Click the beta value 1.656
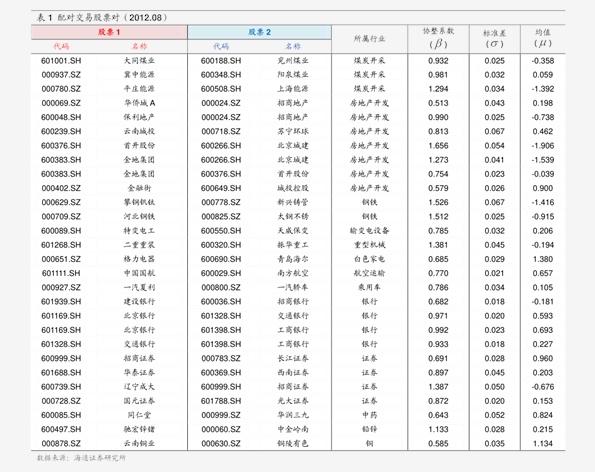The image size is (595, 472). (x=438, y=146)
